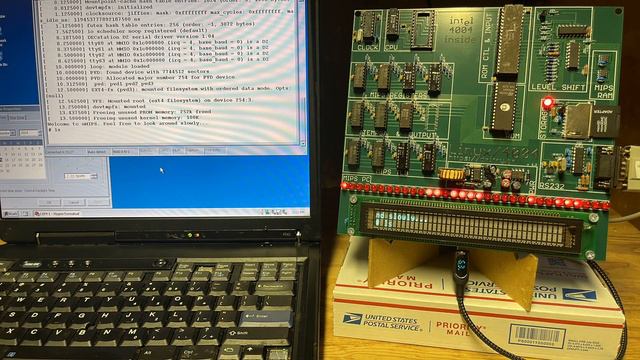640x360 pixels.
Task: Click '9600 8-N-1' in status bar
Action: [x=124, y=151]
